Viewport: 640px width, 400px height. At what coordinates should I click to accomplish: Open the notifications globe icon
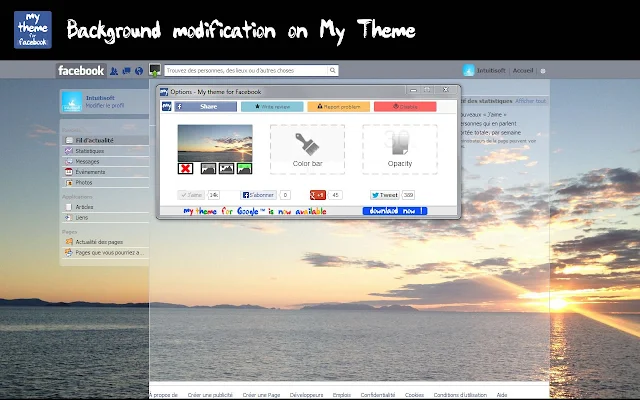pyautogui.click(x=139, y=71)
